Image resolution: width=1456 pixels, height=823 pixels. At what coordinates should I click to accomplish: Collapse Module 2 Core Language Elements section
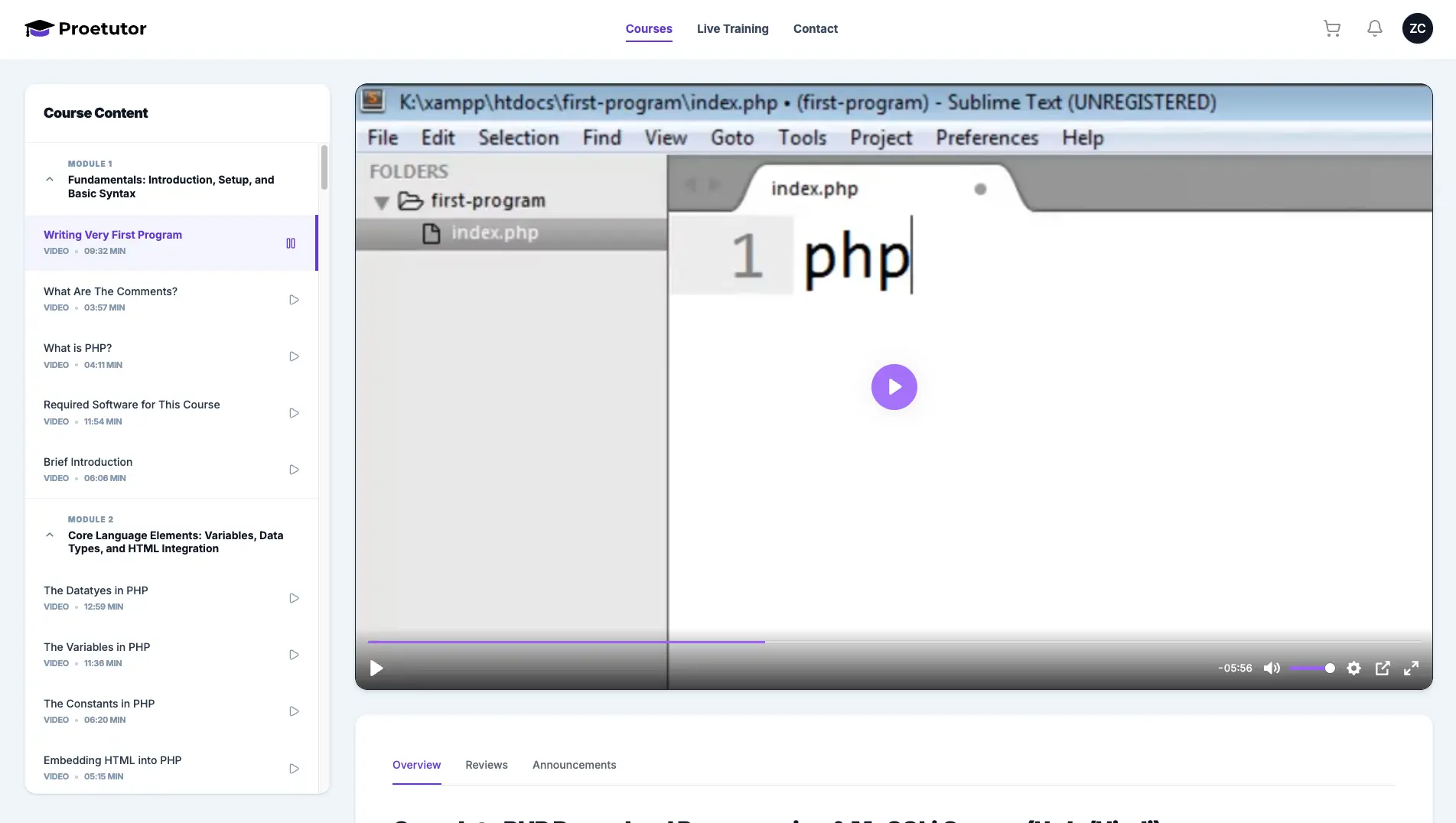pyautogui.click(x=50, y=535)
